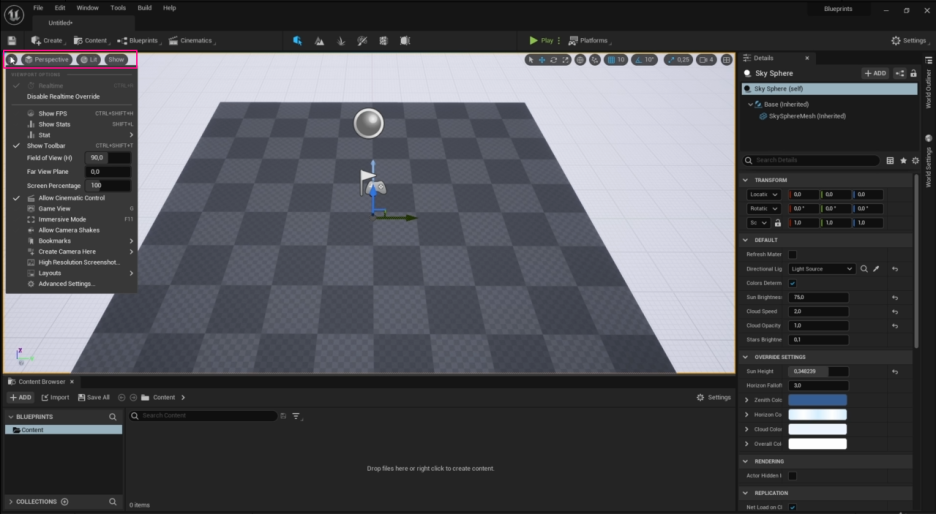Click the Field of View value field
936x514 pixels.
[108, 158]
